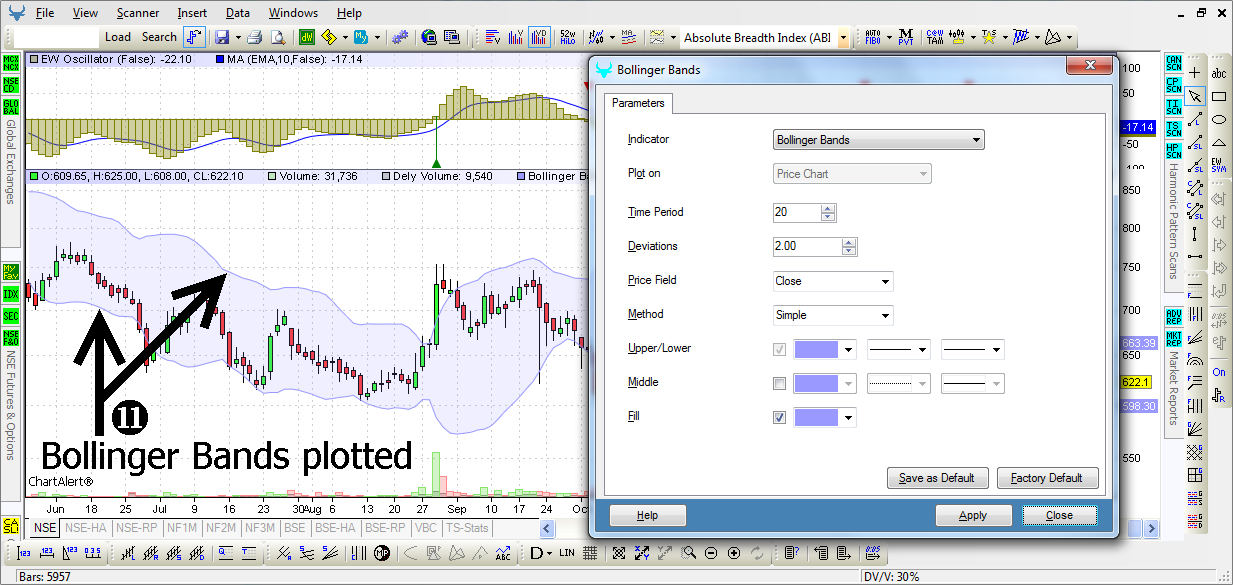The height and width of the screenshot is (585, 1233).
Task: Click the MKT REP report icon
Action: (x=1174, y=338)
